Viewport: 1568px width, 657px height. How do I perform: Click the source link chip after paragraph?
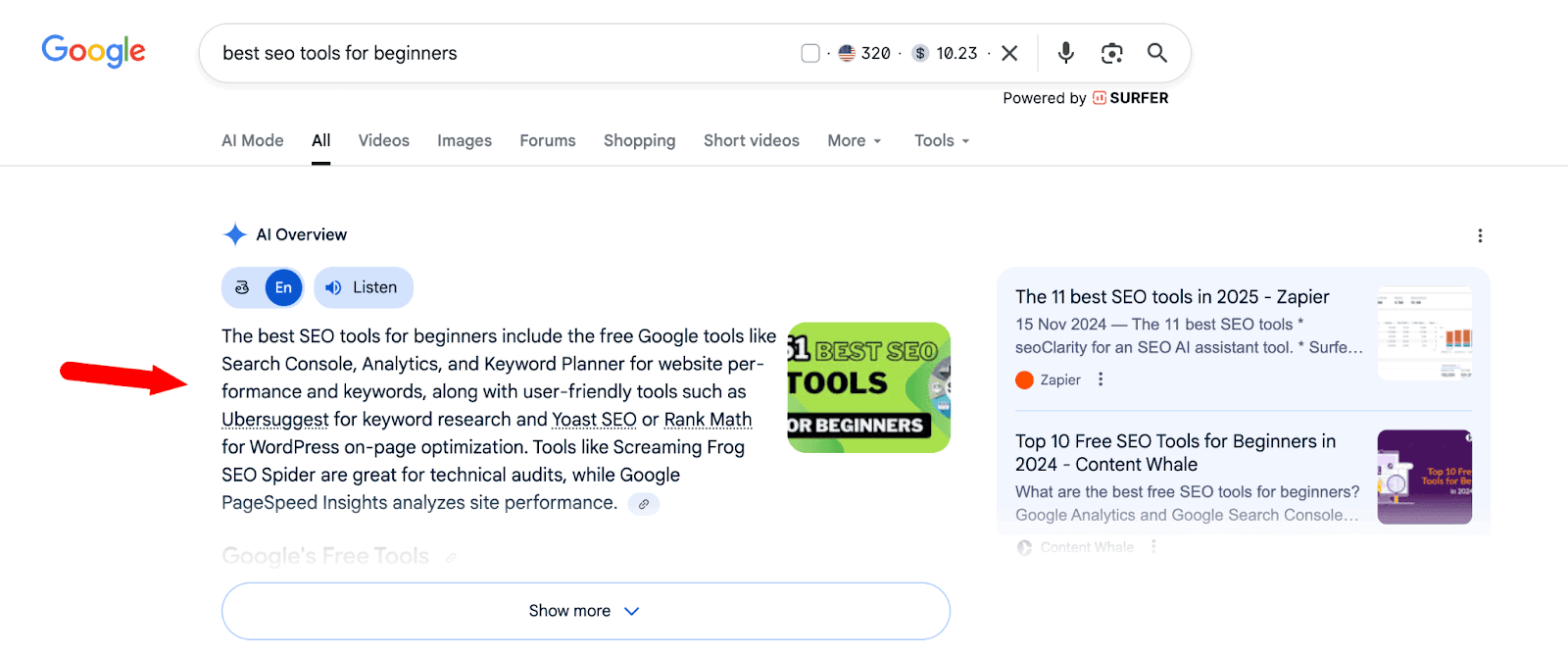point(644,504)
